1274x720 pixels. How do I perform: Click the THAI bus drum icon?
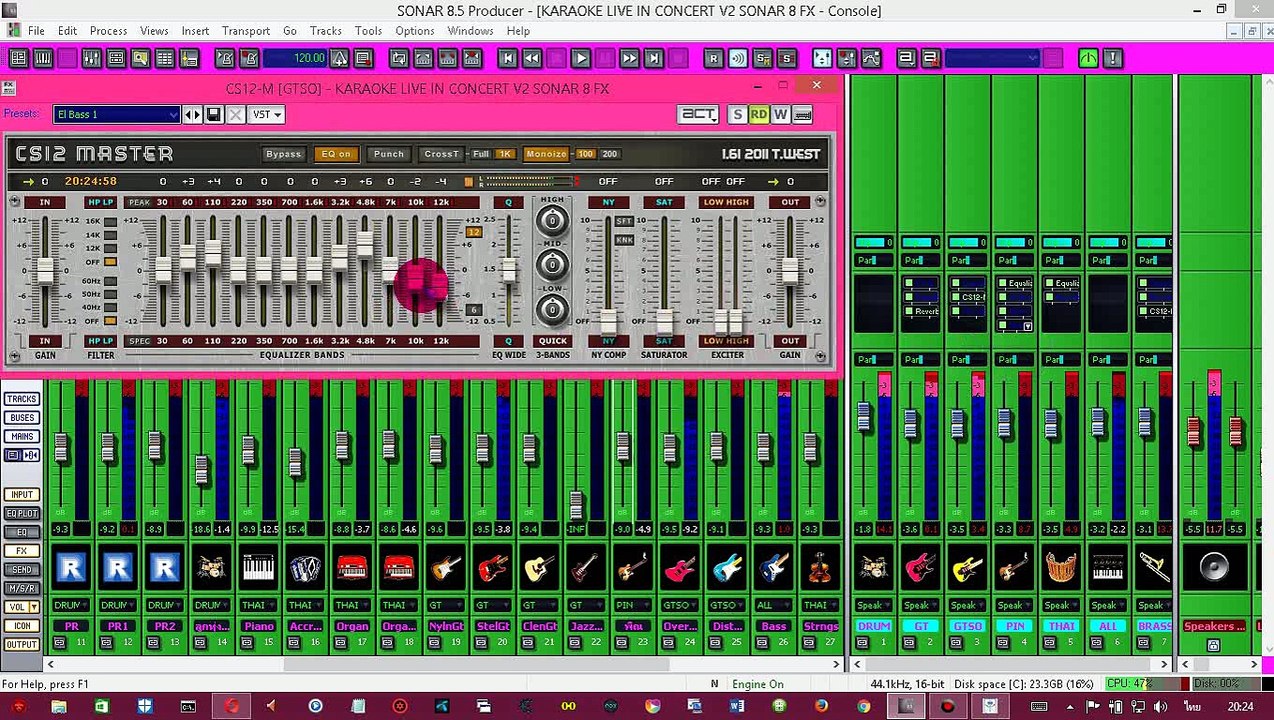(x=1060, y=569)
